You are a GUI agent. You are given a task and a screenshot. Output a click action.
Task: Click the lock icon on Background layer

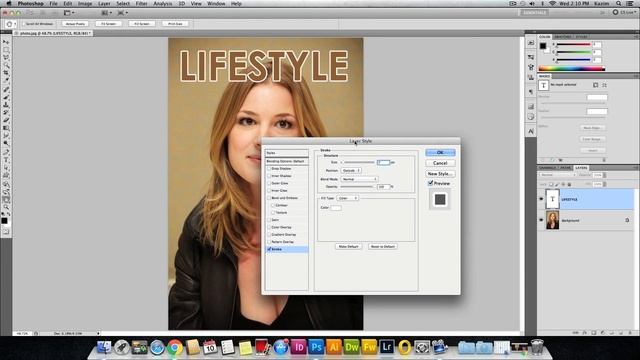(627, 220)
